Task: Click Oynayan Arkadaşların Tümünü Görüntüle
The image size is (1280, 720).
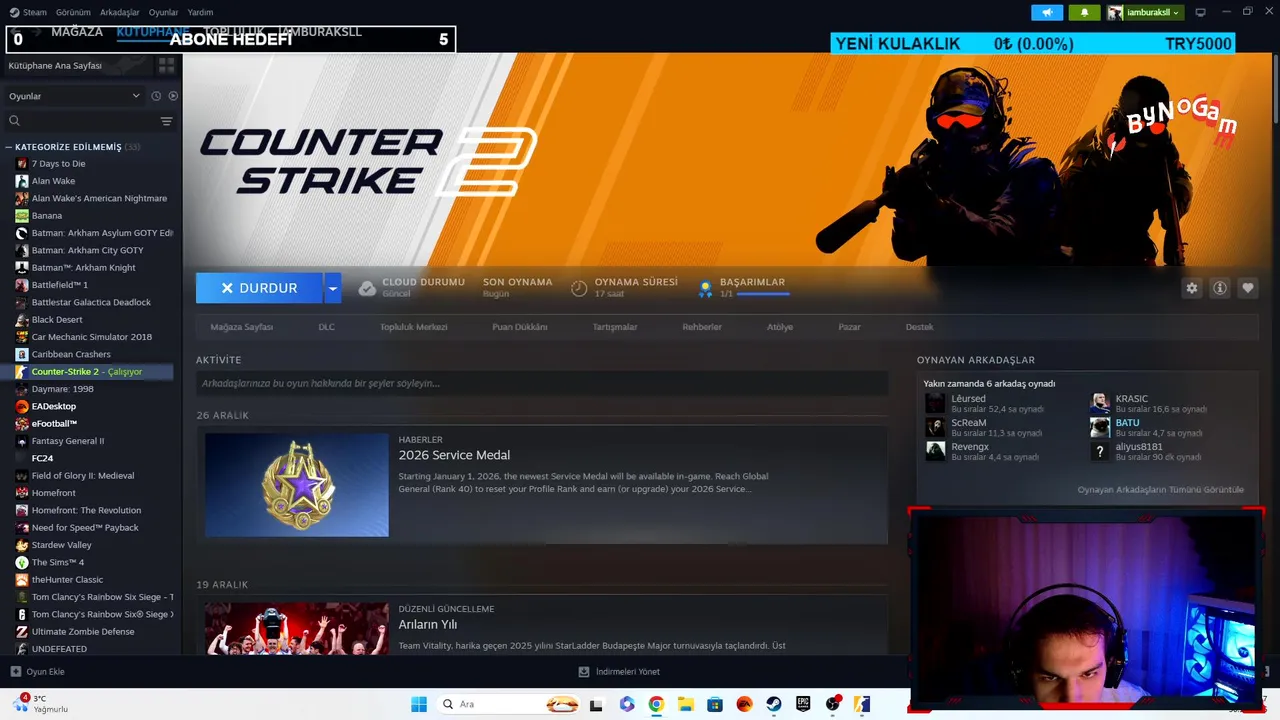Action: [1161, 490]
